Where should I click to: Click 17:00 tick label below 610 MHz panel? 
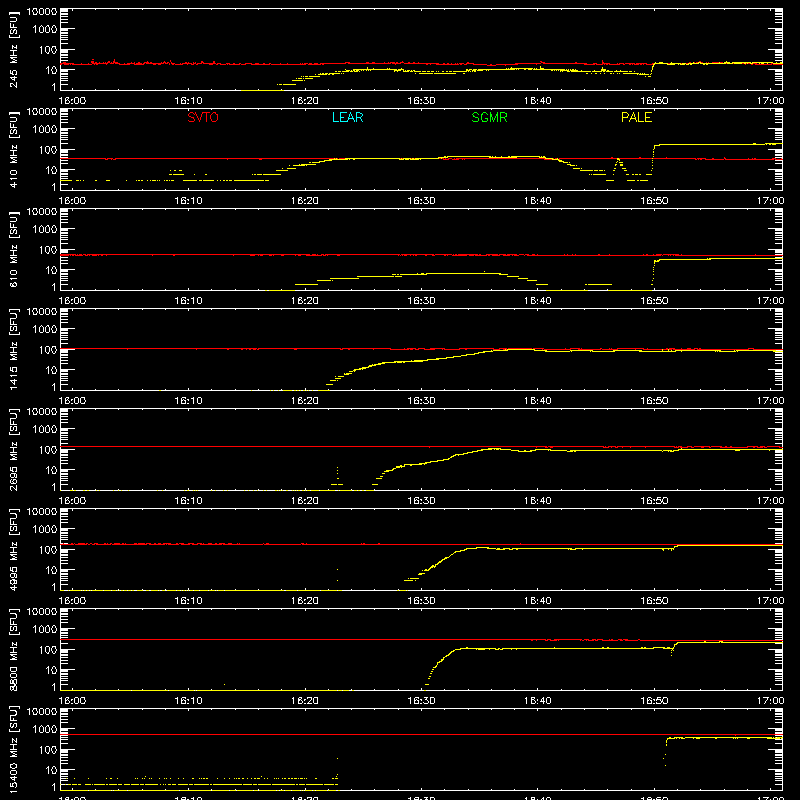click(x=770, y=301)
